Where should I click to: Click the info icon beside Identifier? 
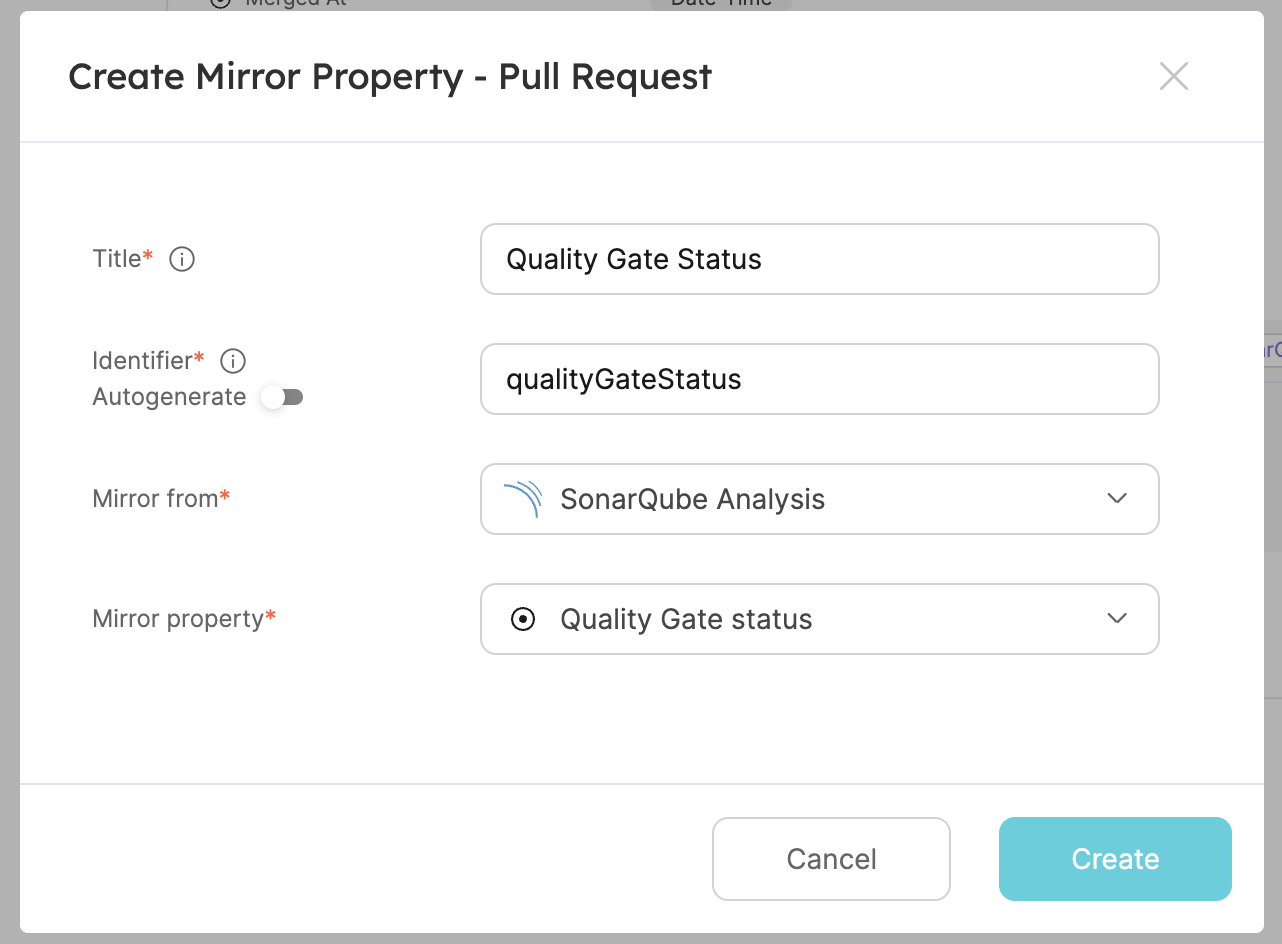233,361
